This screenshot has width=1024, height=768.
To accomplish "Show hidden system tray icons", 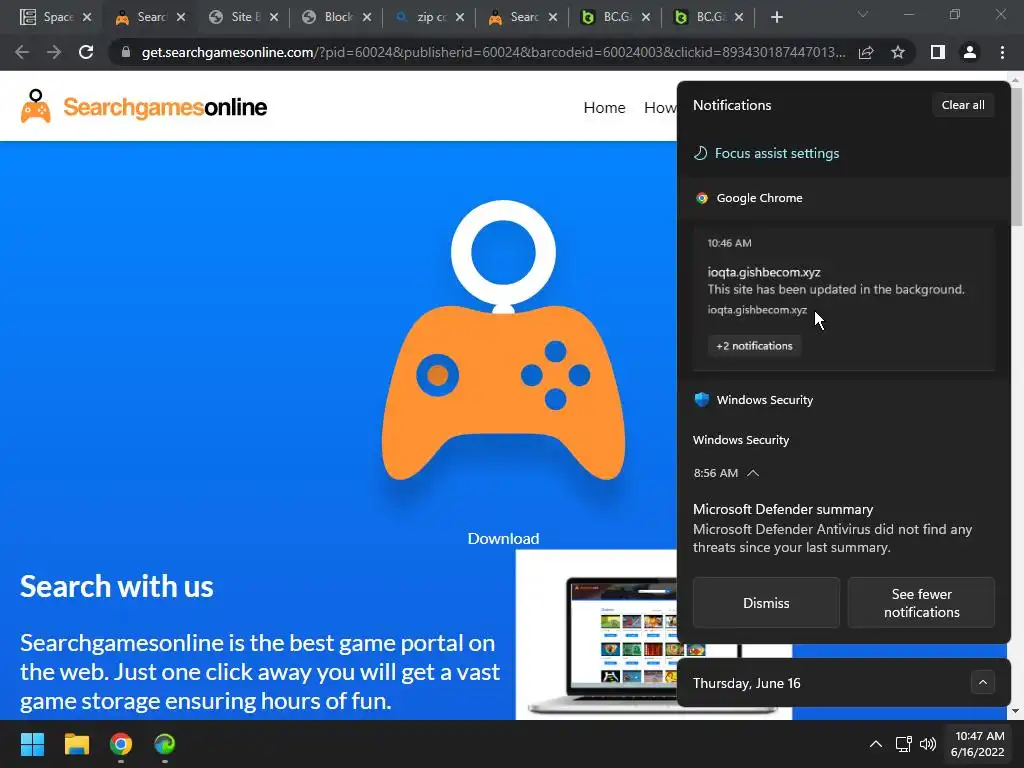I will (876, 744).
